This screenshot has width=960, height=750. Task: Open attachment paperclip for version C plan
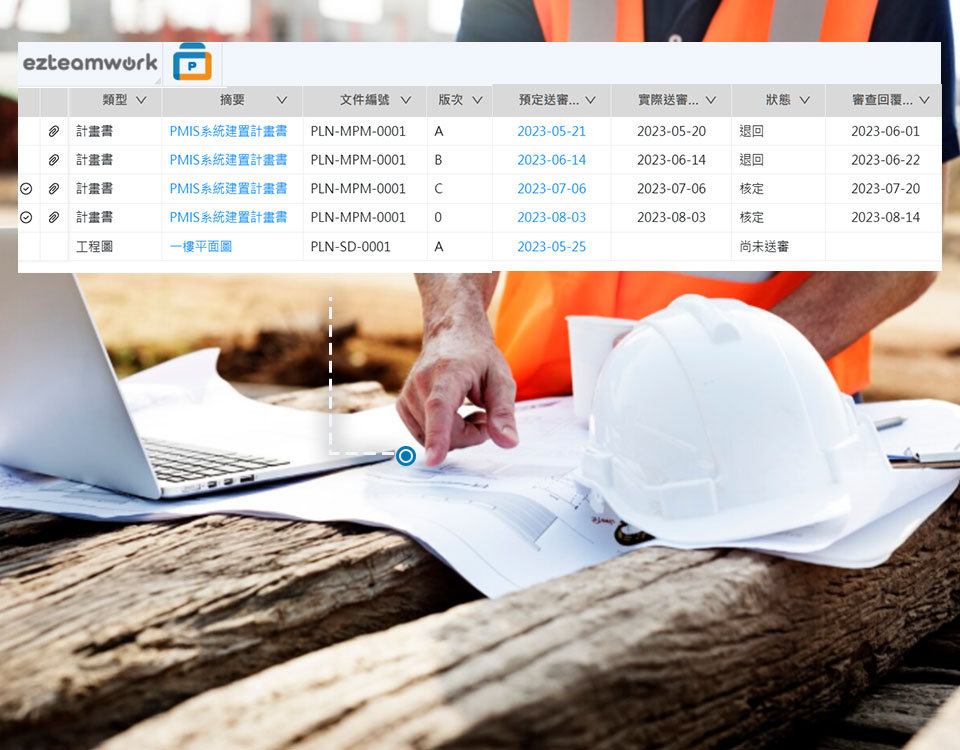click(54, 189)
